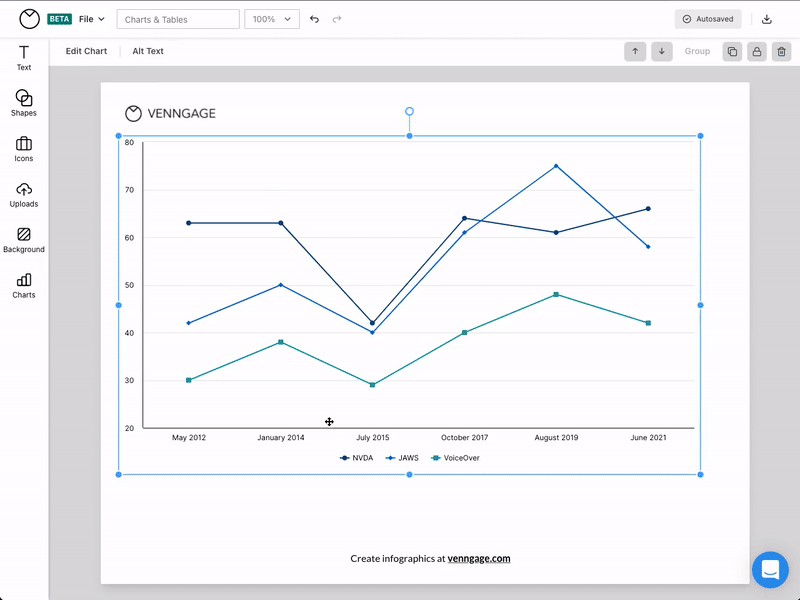Open the Background panel
Screen dimensions: 800x600
[23, 238]
